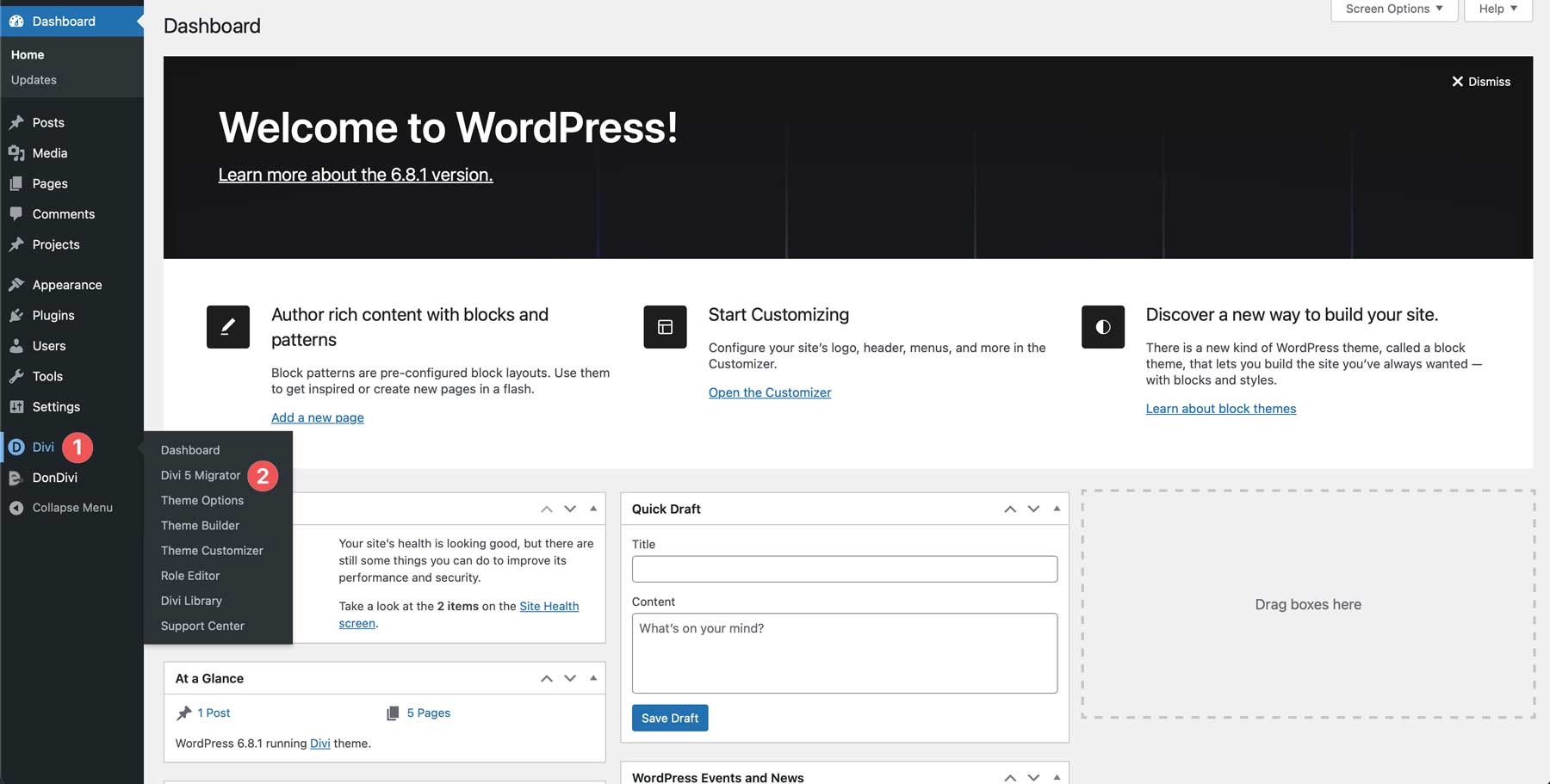
Task: Move the Quick Draft panel down
Action: pyautogui.click(x=1033, y=509)
